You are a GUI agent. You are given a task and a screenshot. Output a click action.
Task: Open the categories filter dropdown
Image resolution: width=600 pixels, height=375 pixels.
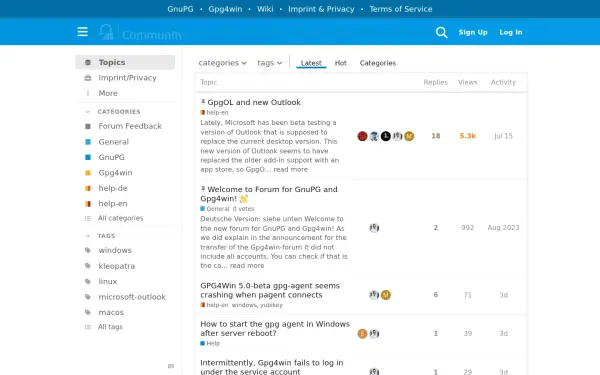click(222, 63)
